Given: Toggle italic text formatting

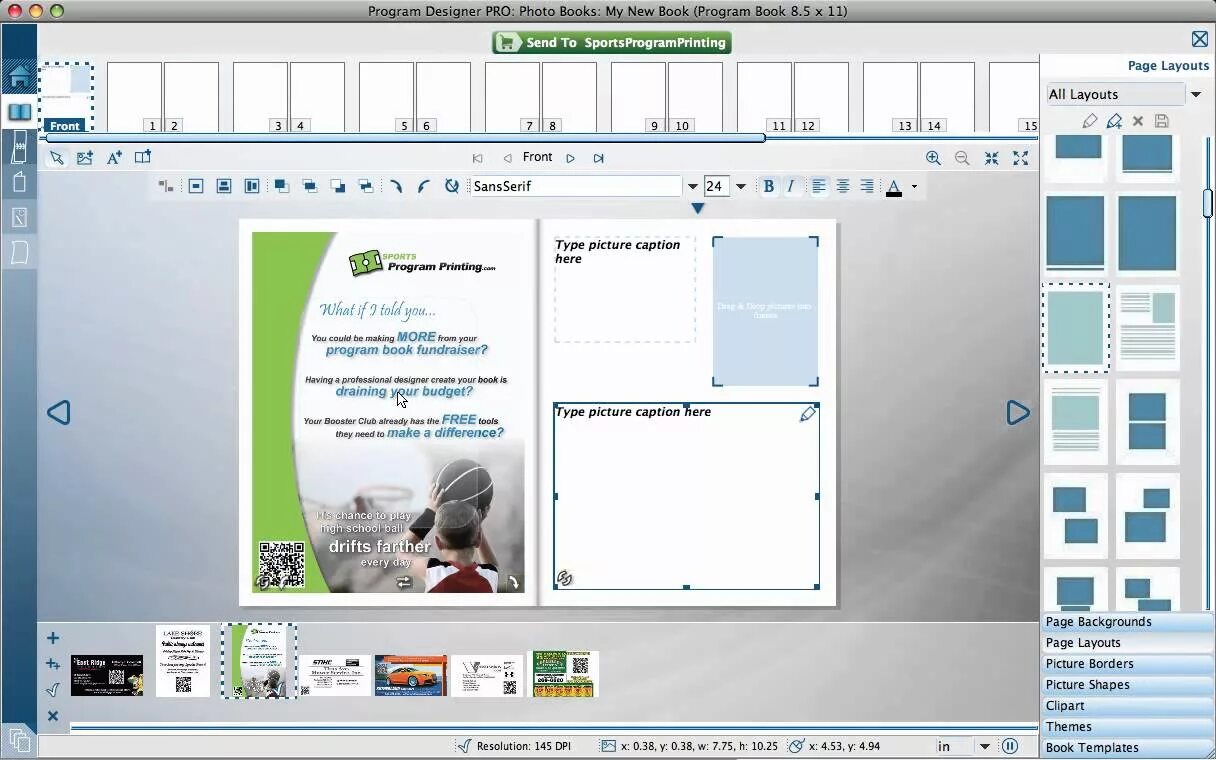Looking at the screenshot, I should (790, 186).
